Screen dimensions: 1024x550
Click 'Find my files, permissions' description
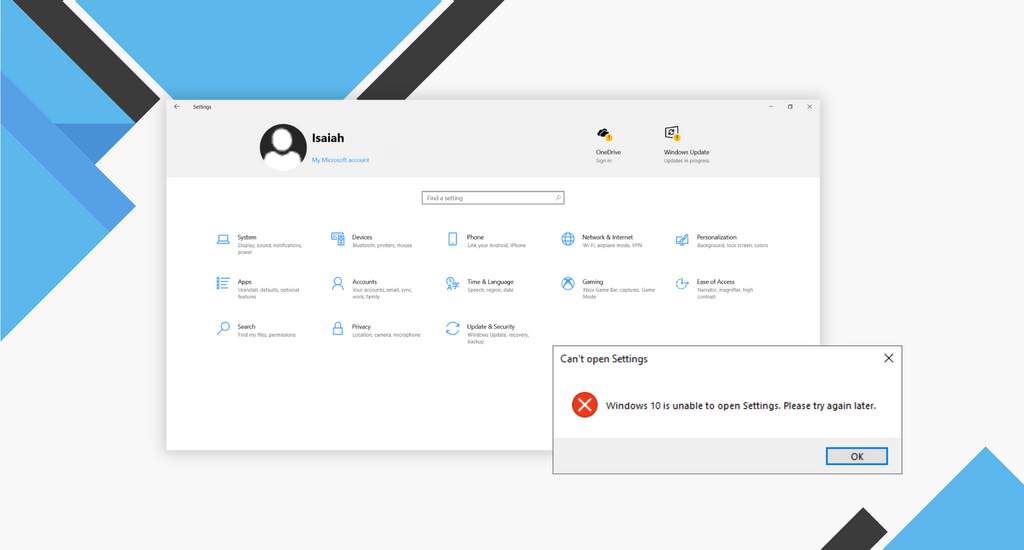266,335
